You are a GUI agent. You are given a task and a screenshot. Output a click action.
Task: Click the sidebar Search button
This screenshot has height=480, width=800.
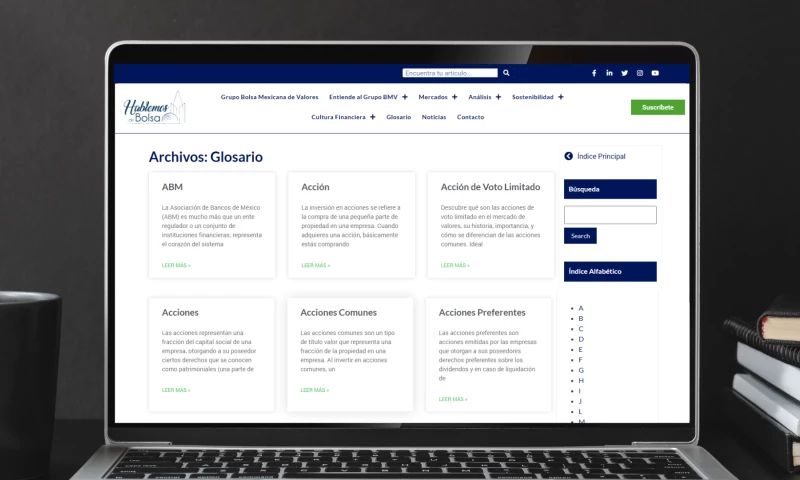click(580, 236)
